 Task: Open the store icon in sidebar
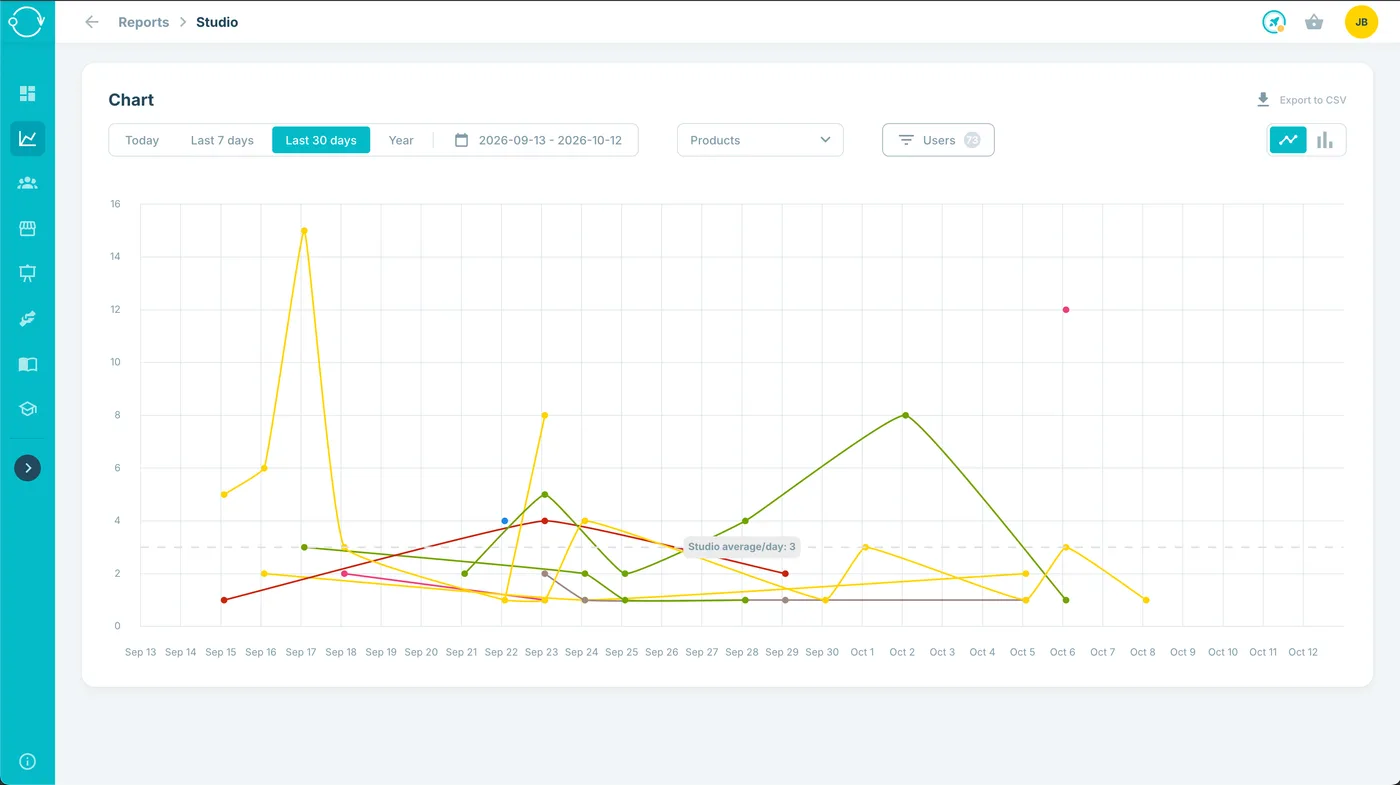[27, 228]
